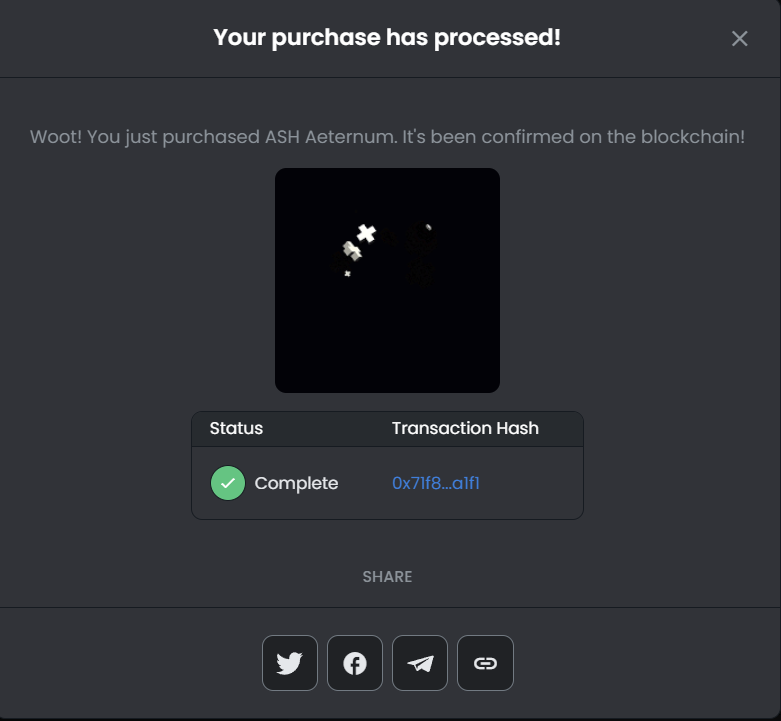781x721 pixels.
Task: Click the large white cross in the artwork
Action: tap(367, 233)
